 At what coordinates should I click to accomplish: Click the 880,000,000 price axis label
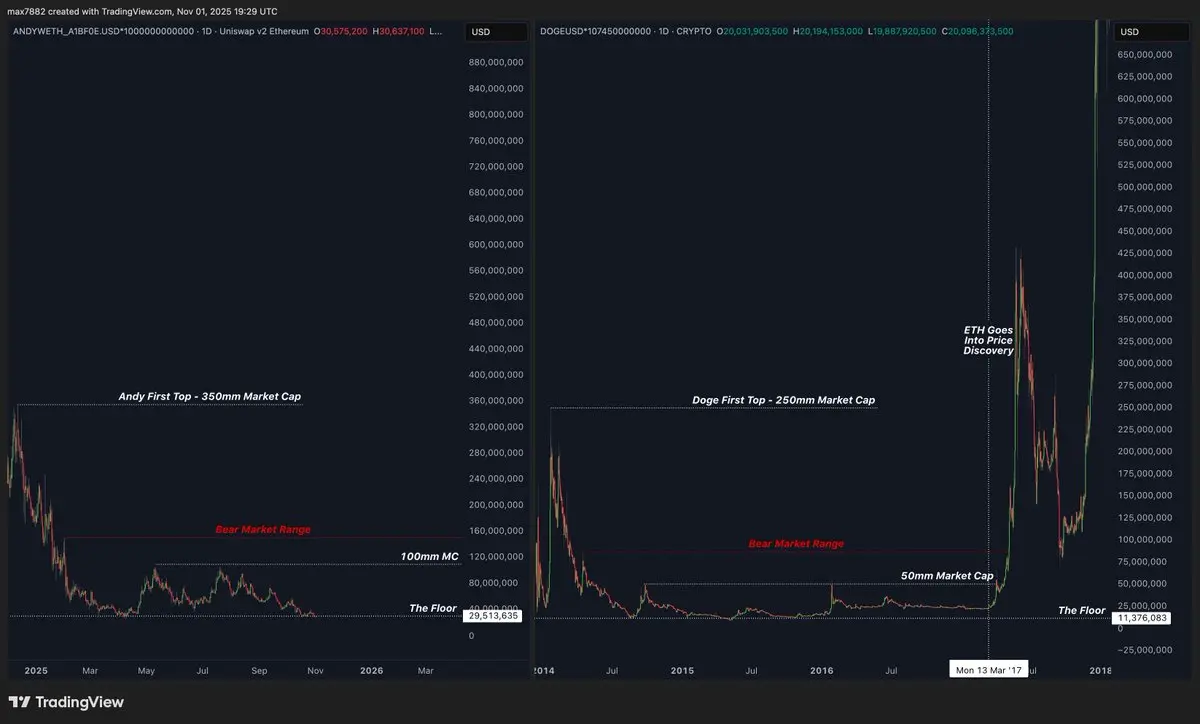[495, 62]
